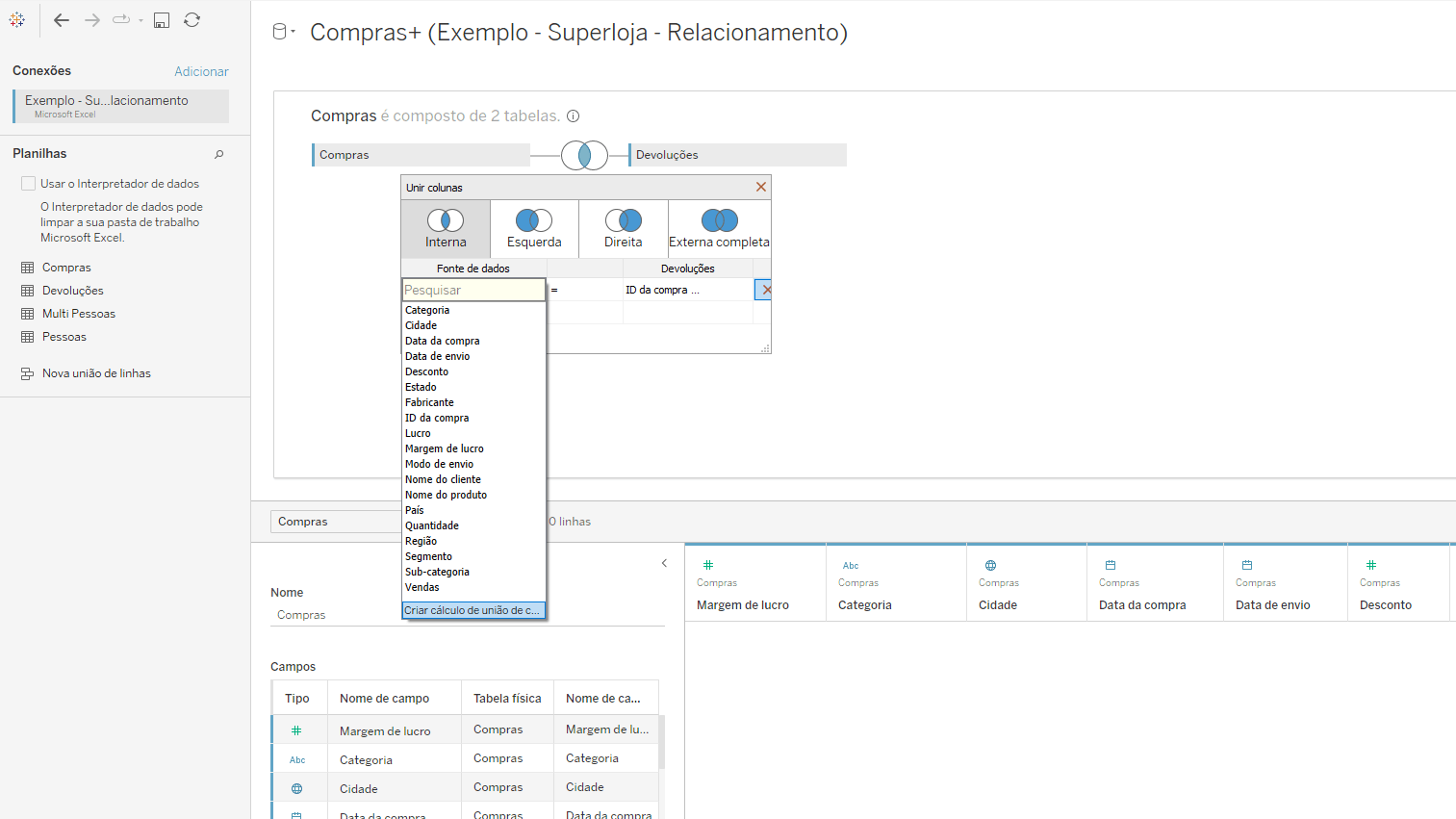Choose the Interna join type

pos(446,229)
